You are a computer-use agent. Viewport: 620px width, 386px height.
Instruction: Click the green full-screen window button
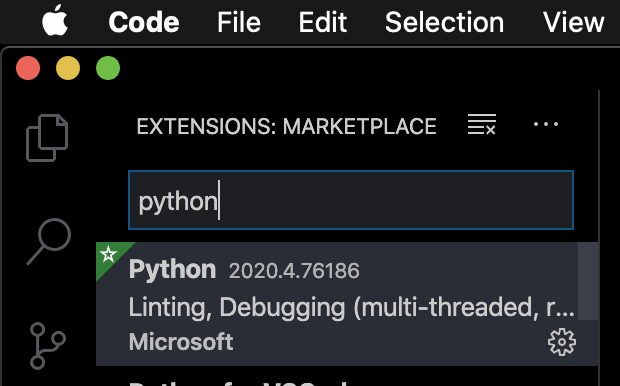tap(108, 68)
